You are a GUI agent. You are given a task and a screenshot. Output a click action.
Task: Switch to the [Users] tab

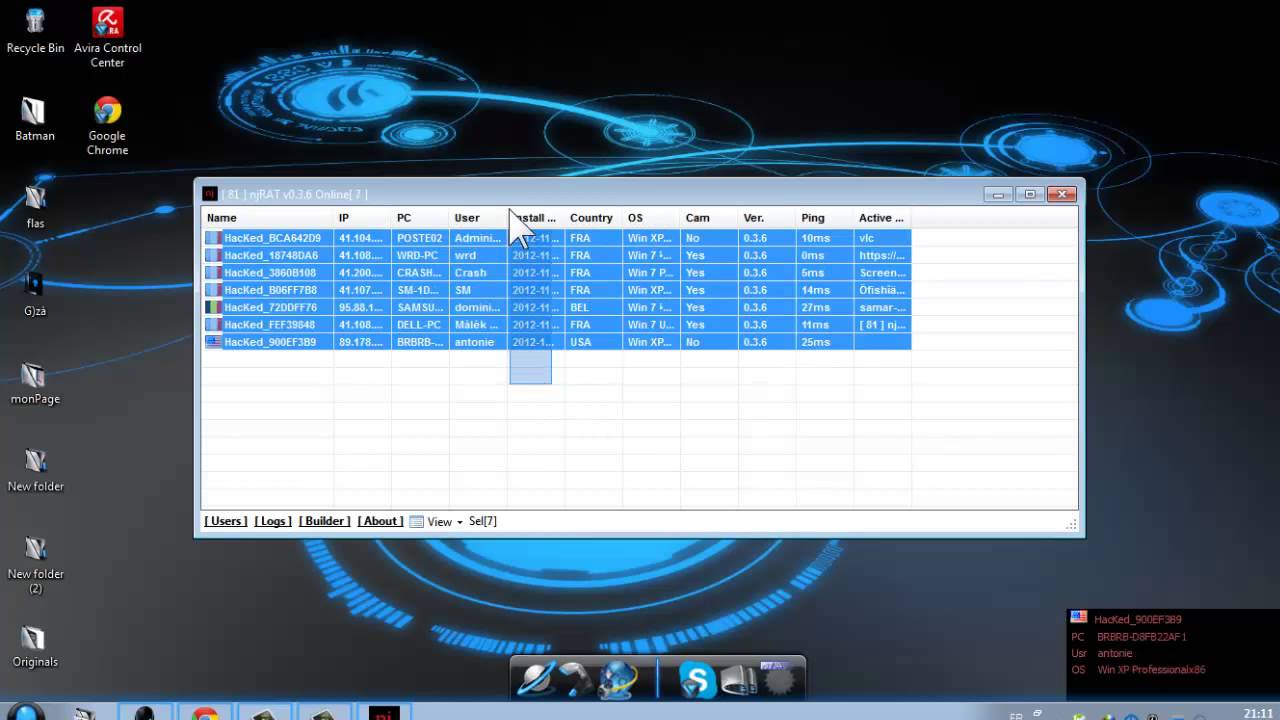coord(225,521)
